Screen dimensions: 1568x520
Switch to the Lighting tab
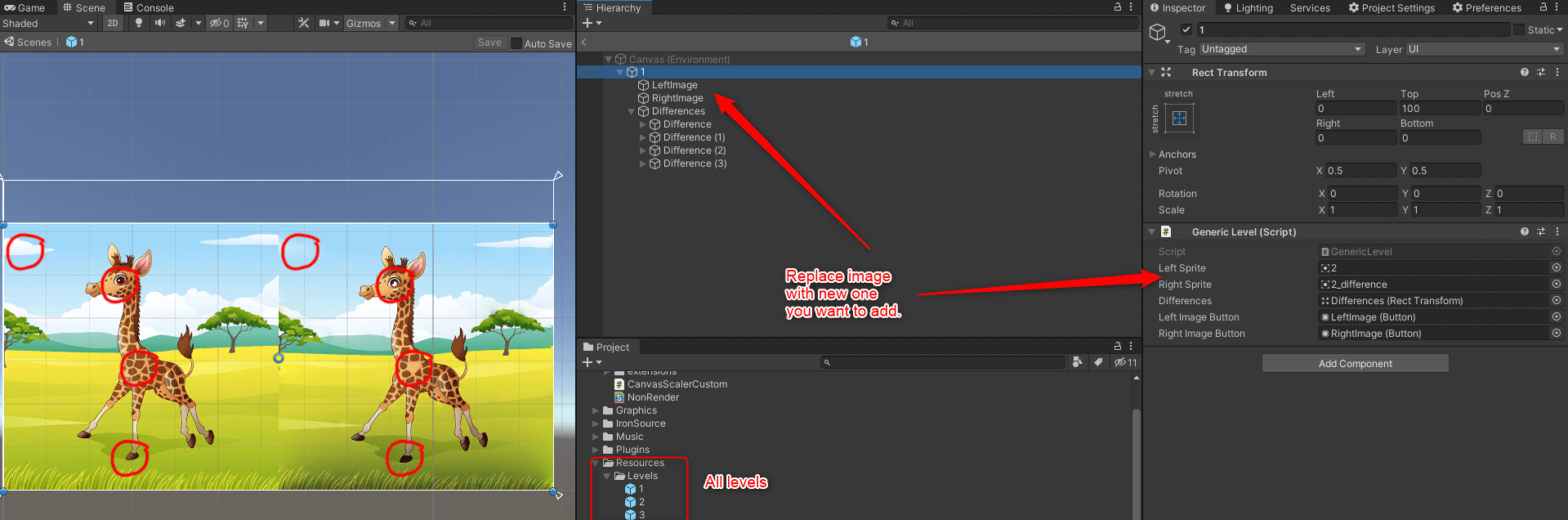(1249, 7)
